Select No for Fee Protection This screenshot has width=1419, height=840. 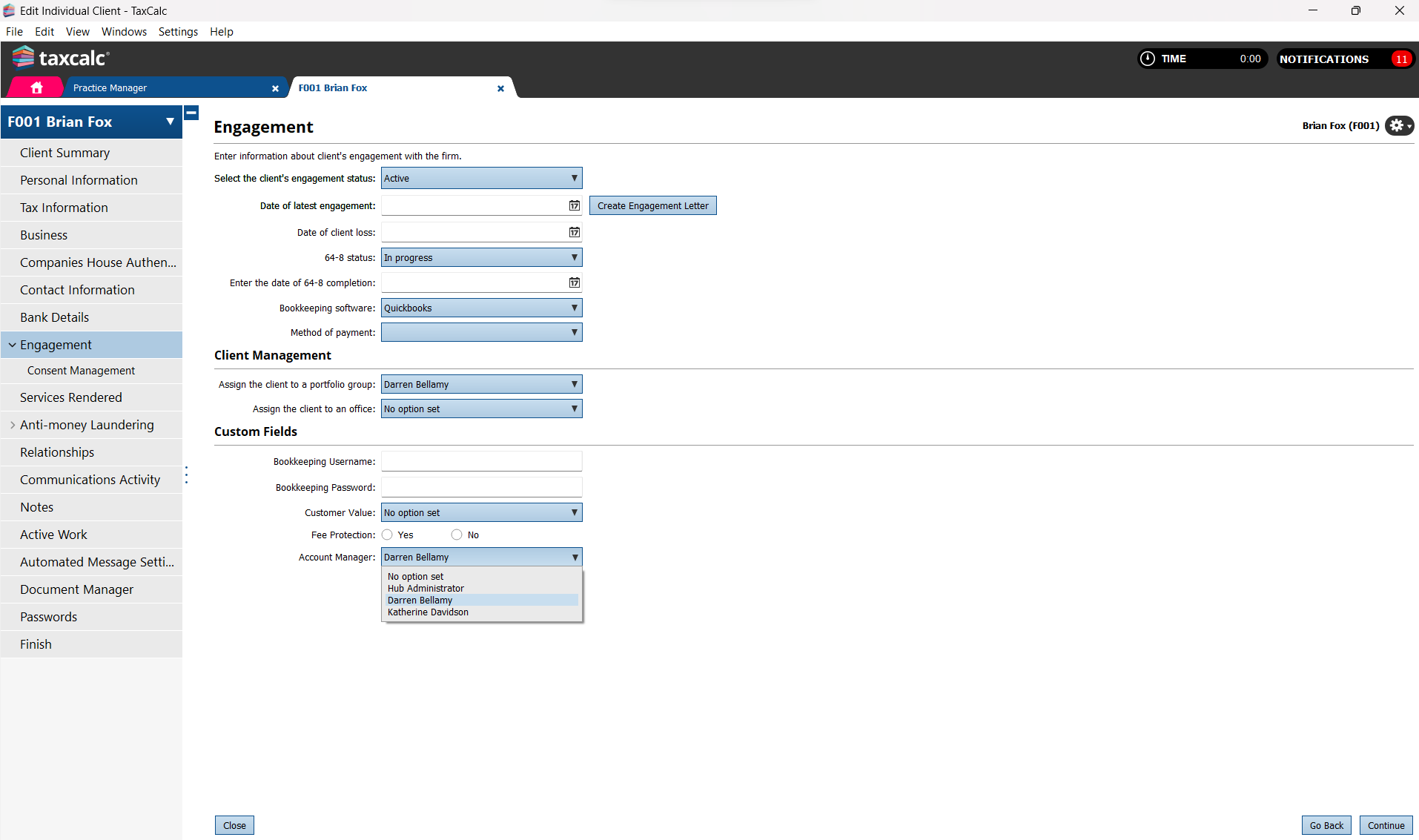coord(457,535)
